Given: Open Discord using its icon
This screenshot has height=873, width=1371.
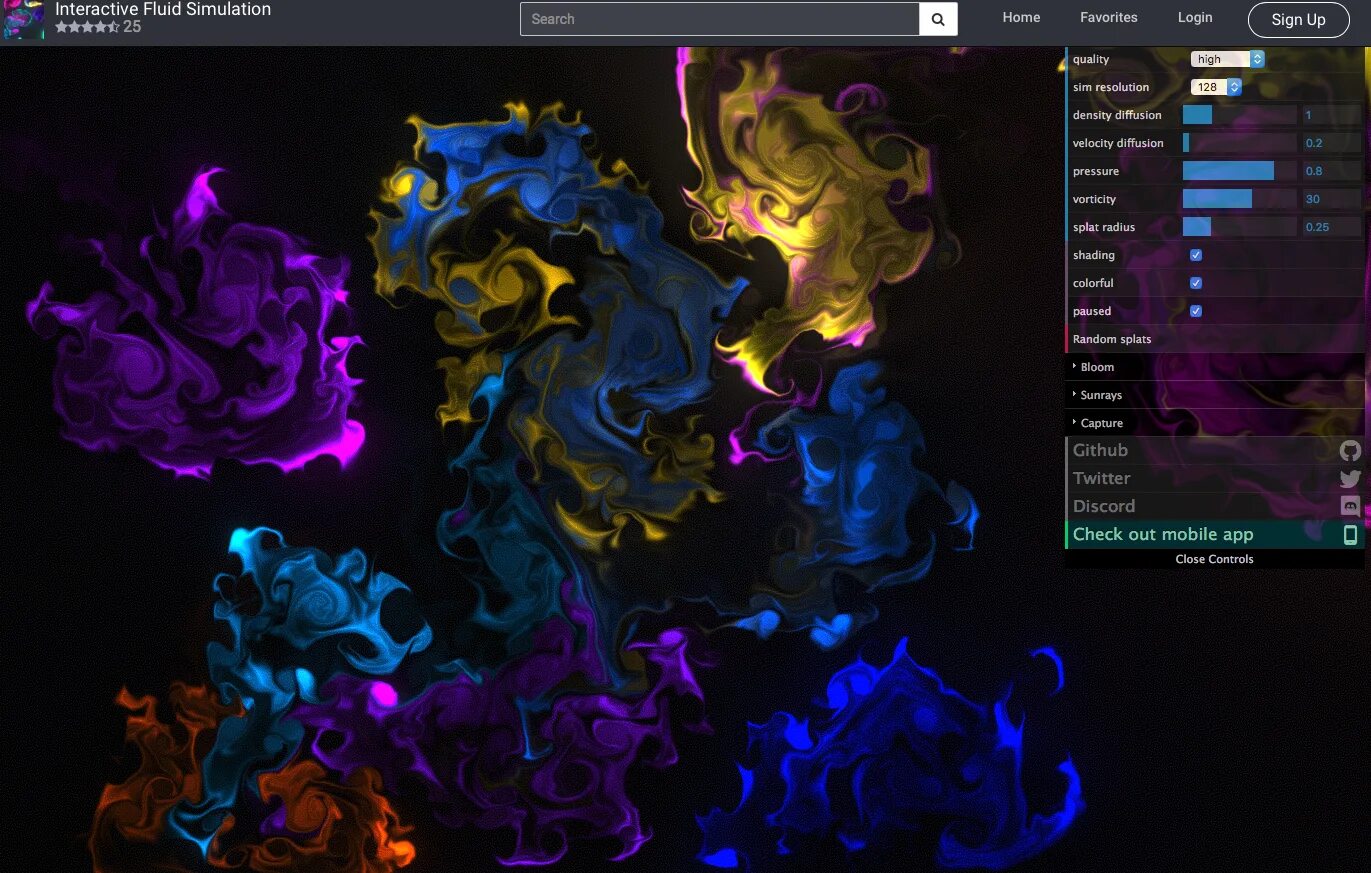Looking at the screenshot, I should [1350, 506].
